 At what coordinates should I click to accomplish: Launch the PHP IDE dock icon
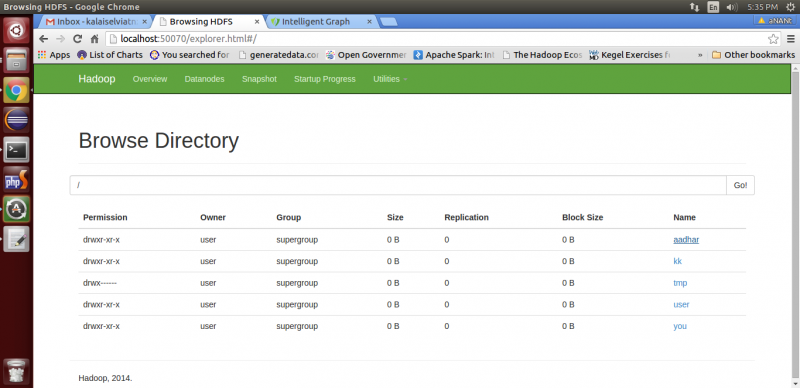tap(16, 180)
